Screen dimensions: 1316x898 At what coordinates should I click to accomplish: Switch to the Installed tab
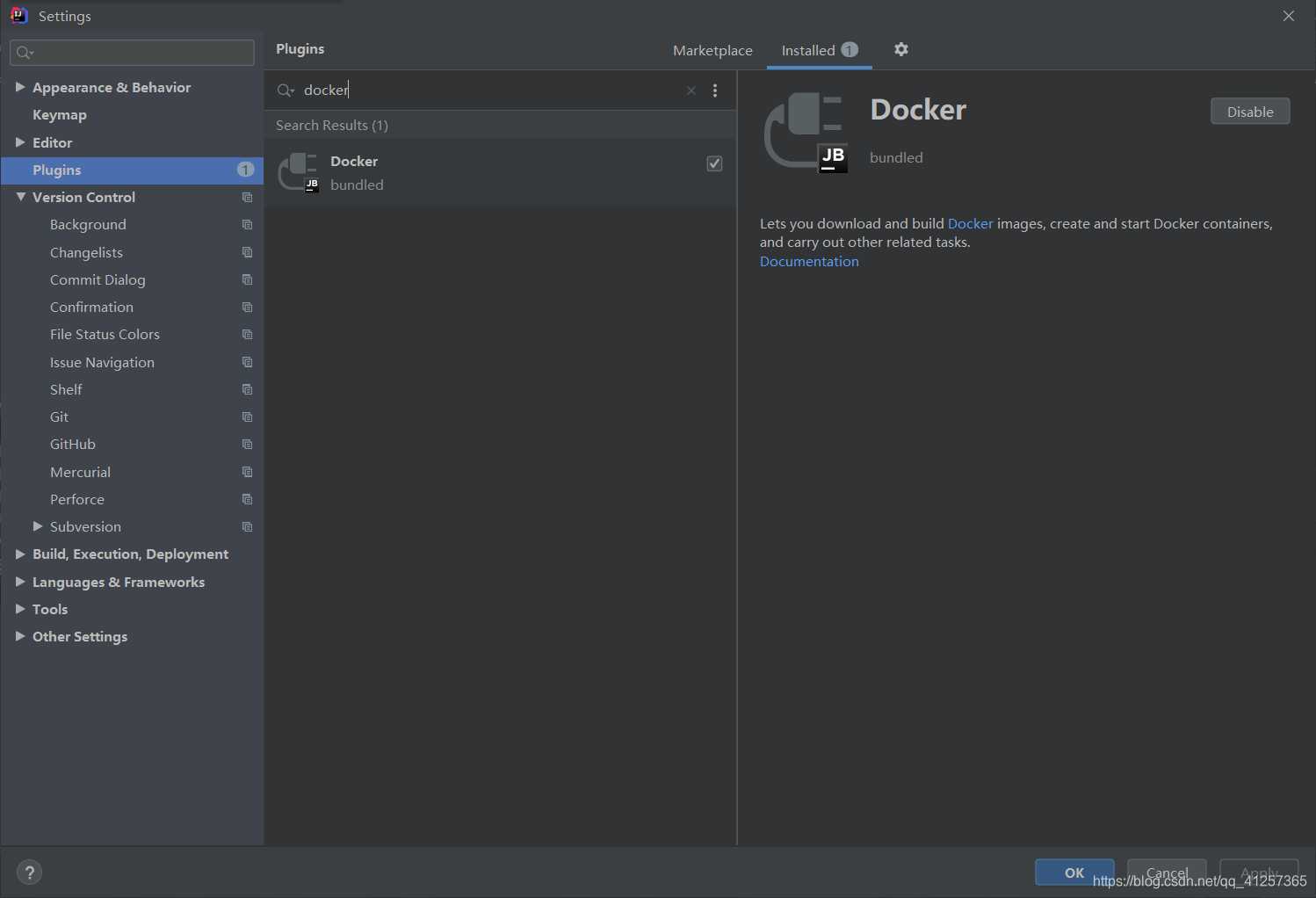point(820,51)
